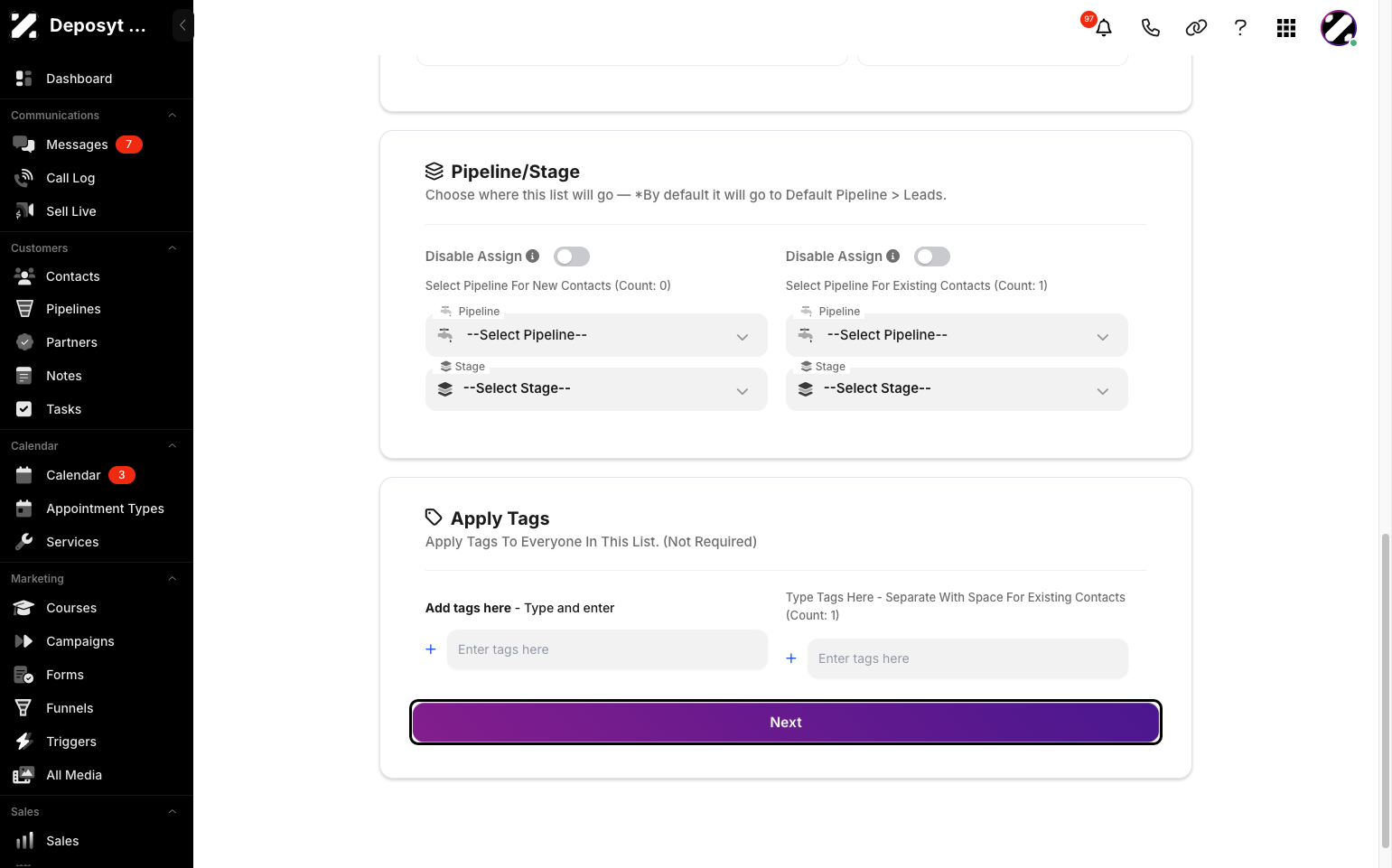1392x868 pixels.
Task: Click tags input field for existing contacts
Action: [967, 658]
